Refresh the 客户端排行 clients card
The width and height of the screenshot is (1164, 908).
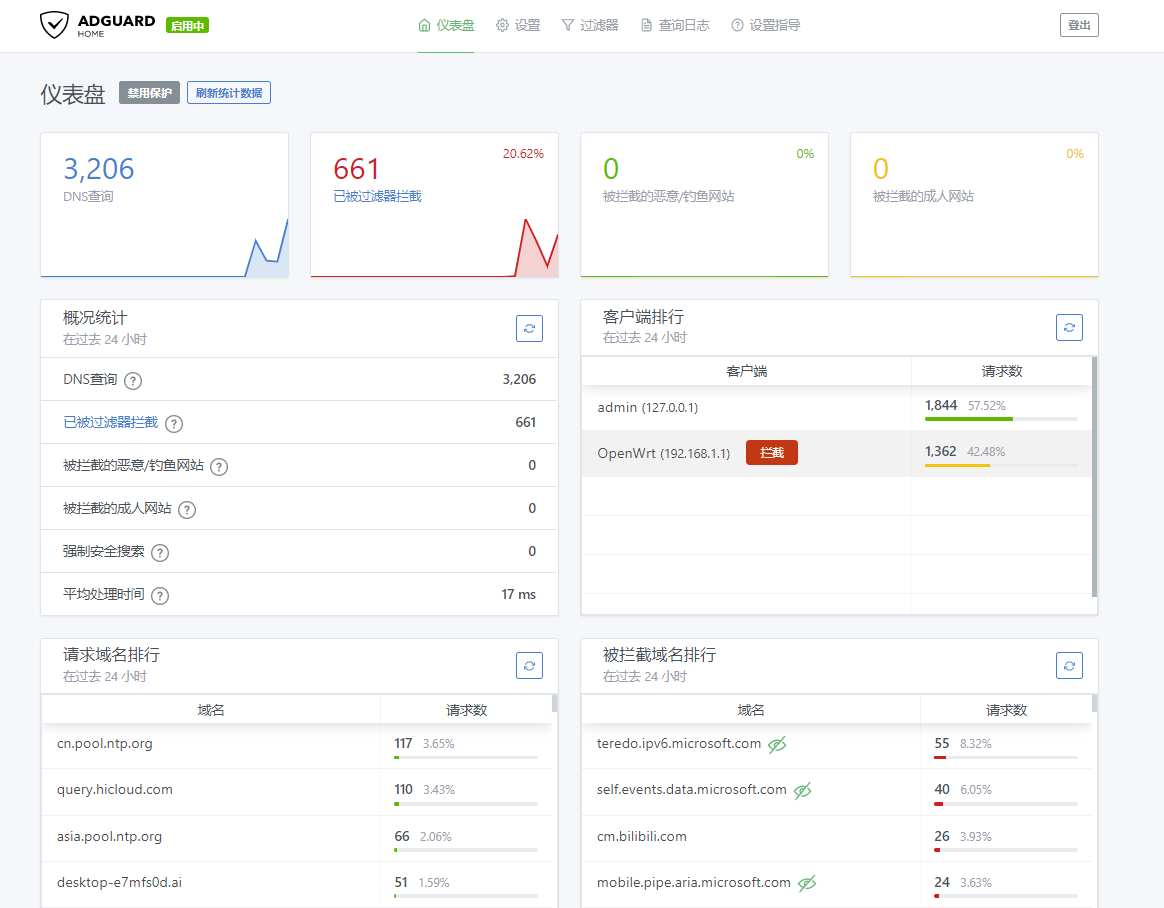(1069, 327)
